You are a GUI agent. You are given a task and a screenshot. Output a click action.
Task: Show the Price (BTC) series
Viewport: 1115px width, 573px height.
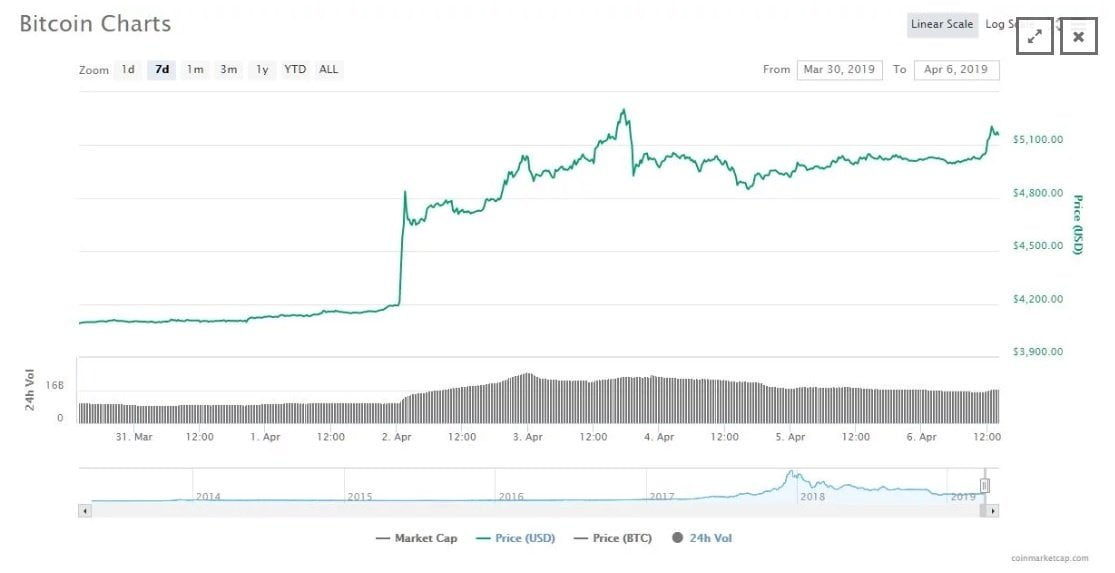point(612,538)
